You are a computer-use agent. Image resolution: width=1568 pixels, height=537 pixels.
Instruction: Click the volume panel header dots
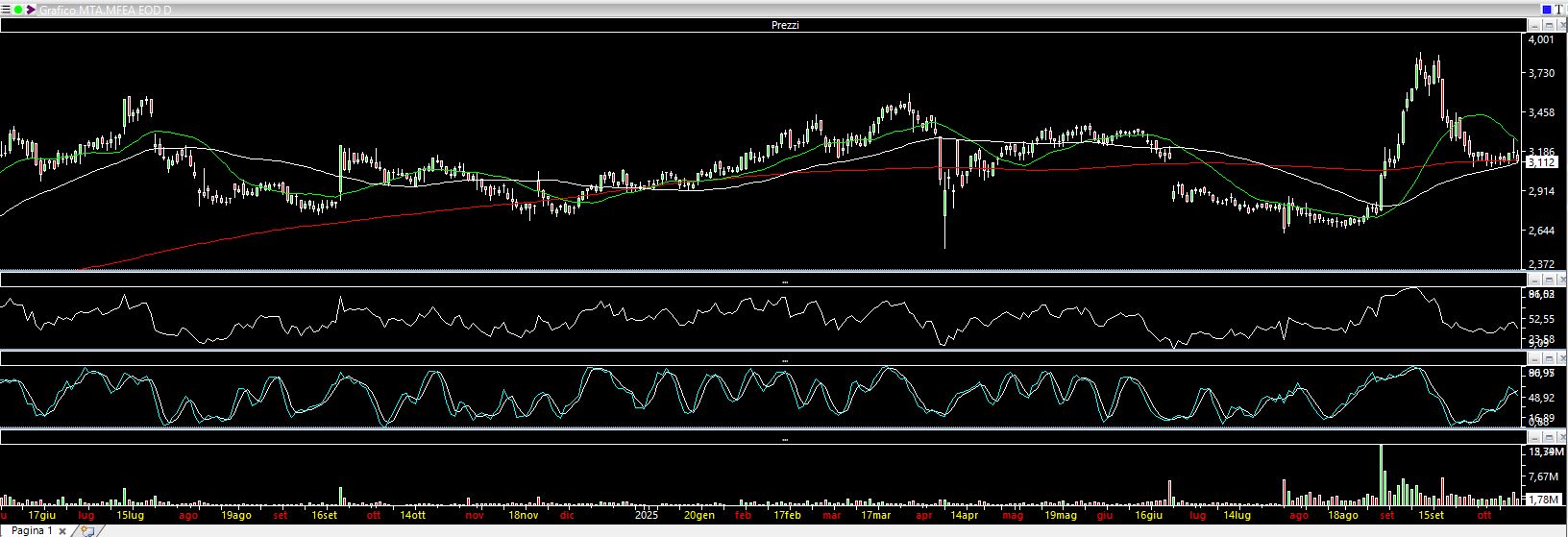[x=784, y=438]
